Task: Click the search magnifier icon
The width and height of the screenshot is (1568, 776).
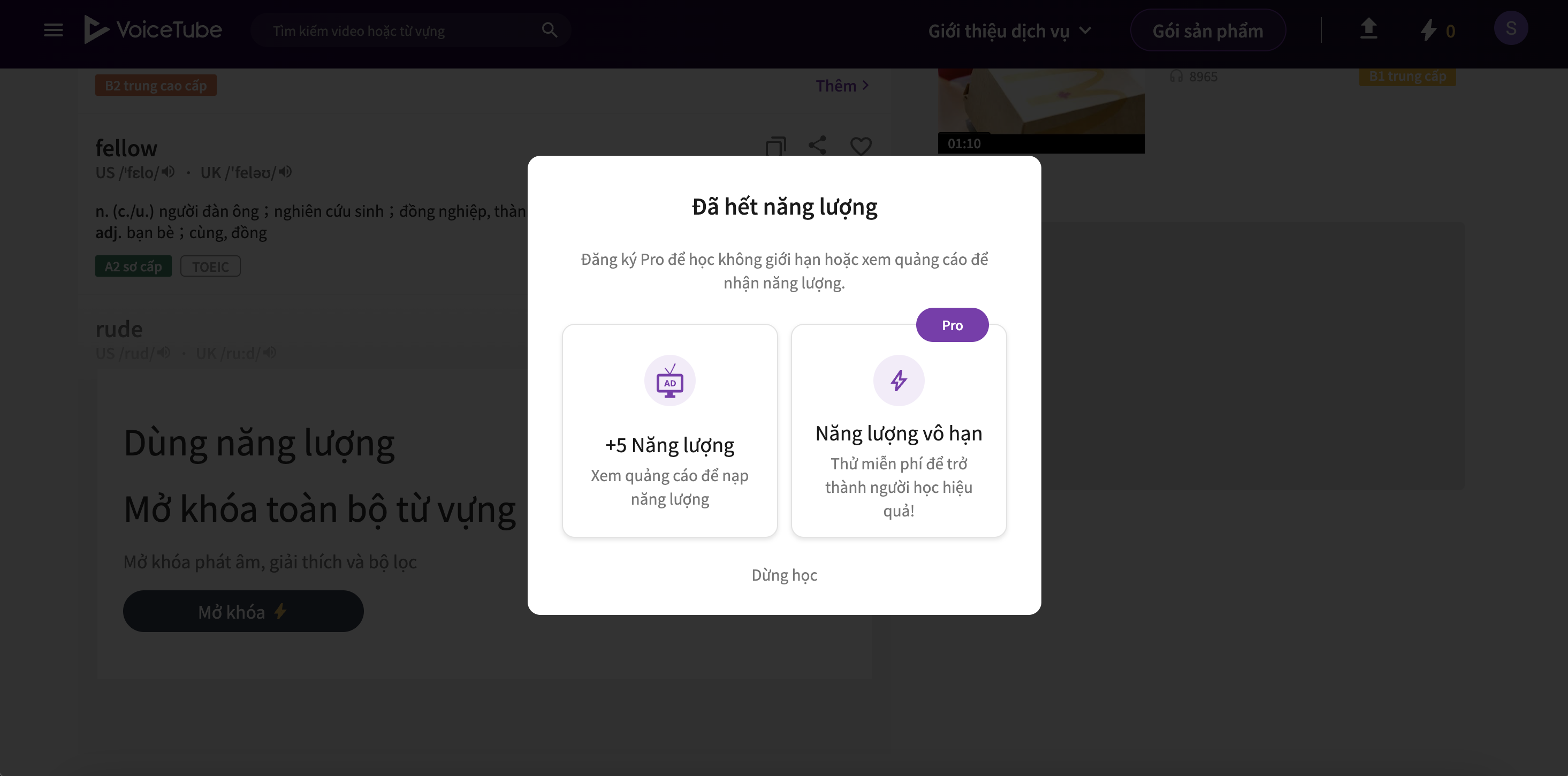Action: (x=549, y=30)
